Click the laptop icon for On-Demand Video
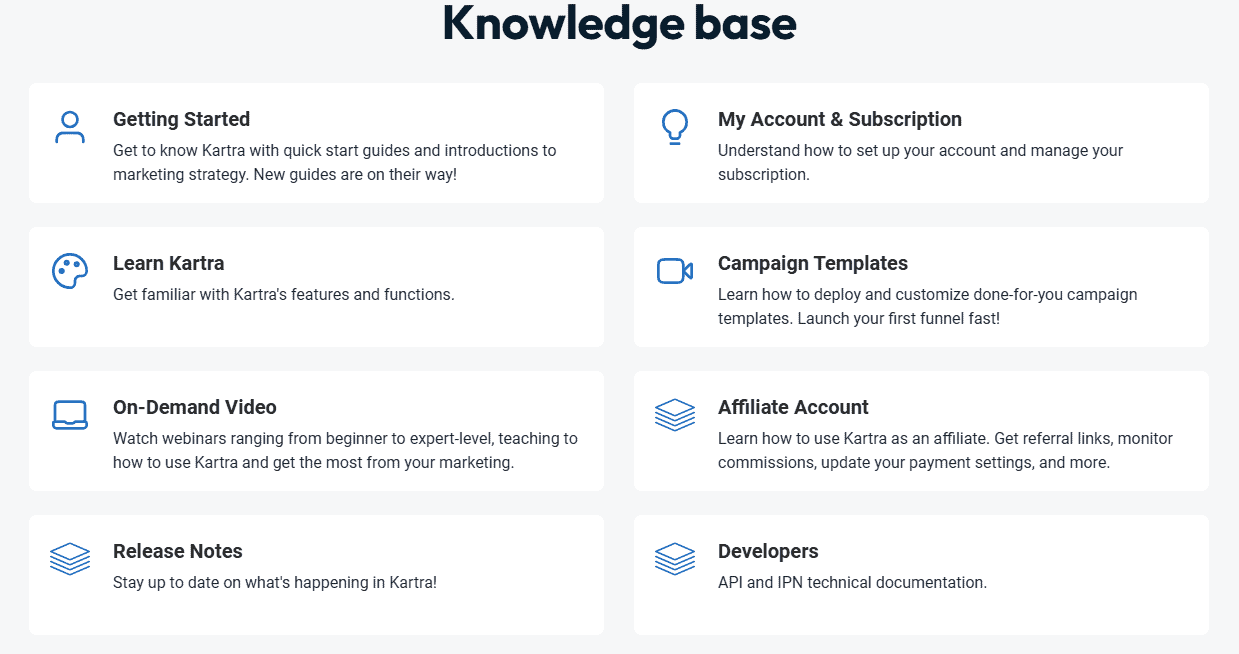Image resolution: width=1239 pixels, height=654 pixels. pyautogui.click(x=70, y=415)
